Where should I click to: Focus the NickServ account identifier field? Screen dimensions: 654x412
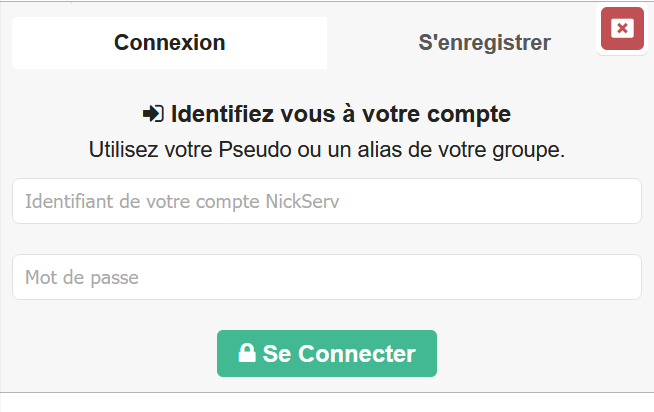[x=326, y=201]
